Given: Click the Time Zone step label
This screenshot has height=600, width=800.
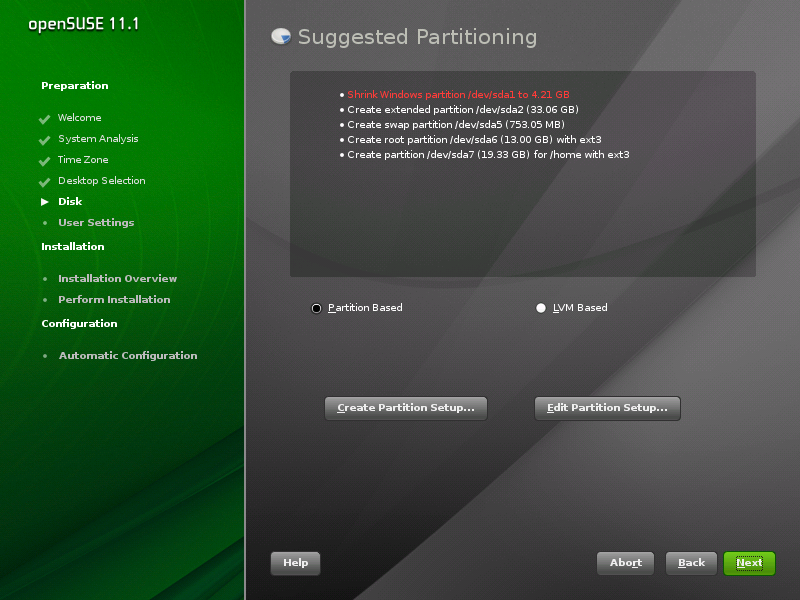Looking at the screenshot, I should pyautogui.click(x=83, y=160).
